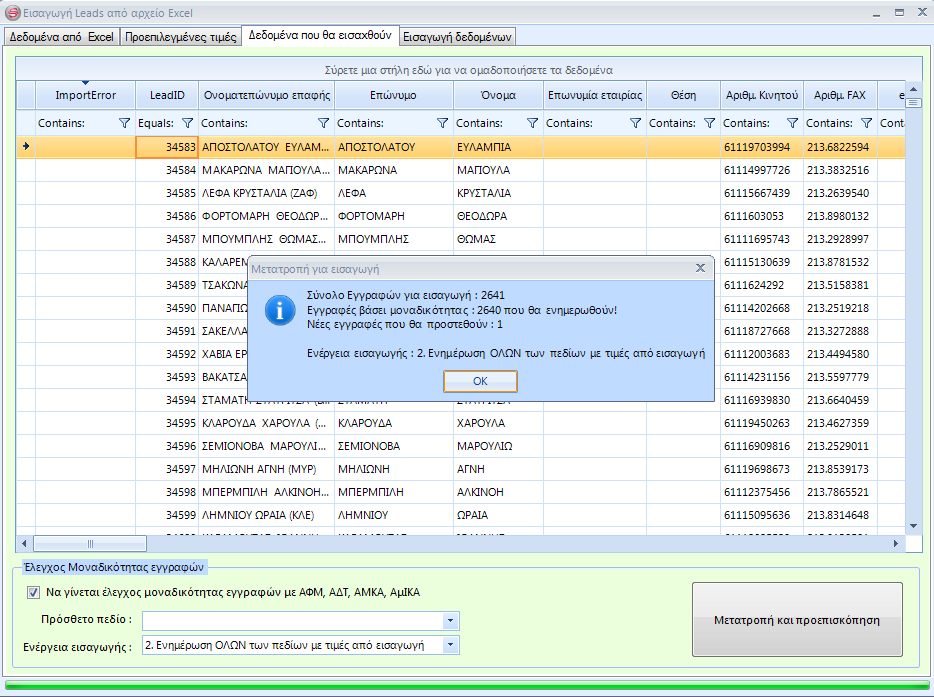
Task: Click the filter icon in LeadID column
Action: point(187,123)
